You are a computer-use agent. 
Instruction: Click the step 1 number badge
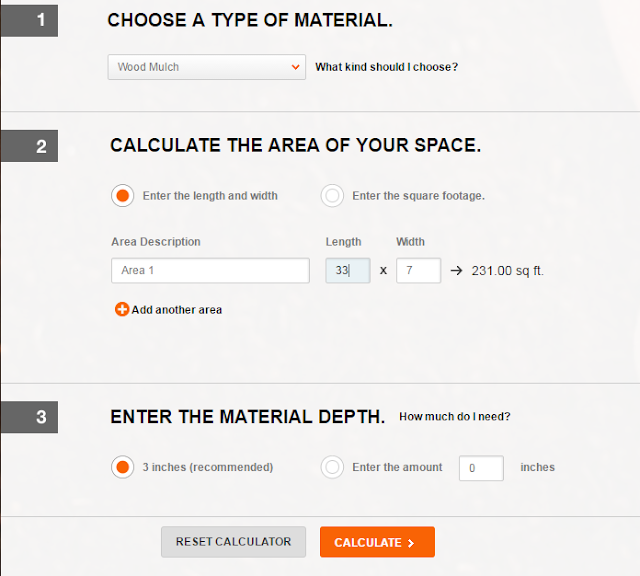[29, 20]
